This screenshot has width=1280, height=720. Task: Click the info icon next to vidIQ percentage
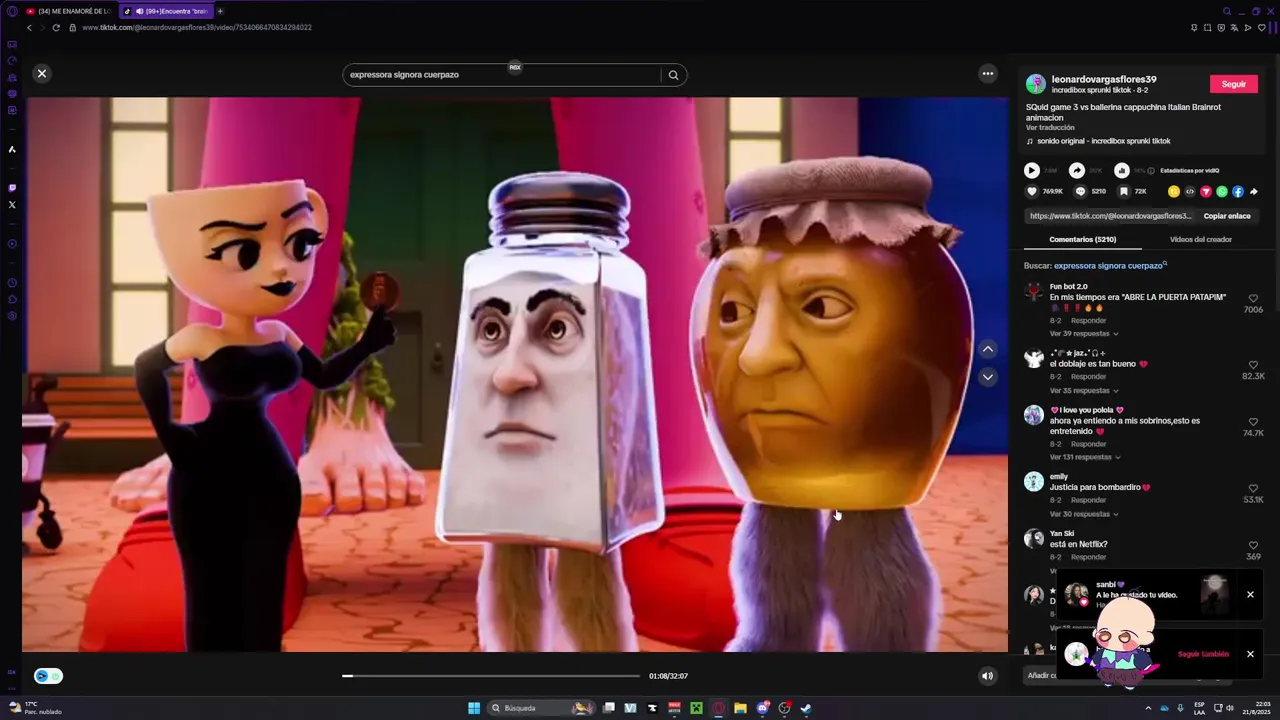tap(1151, 171)
